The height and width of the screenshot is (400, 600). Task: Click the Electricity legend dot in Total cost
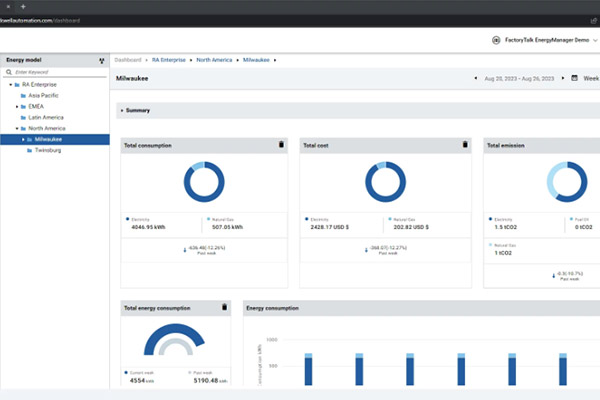[307, 219]
